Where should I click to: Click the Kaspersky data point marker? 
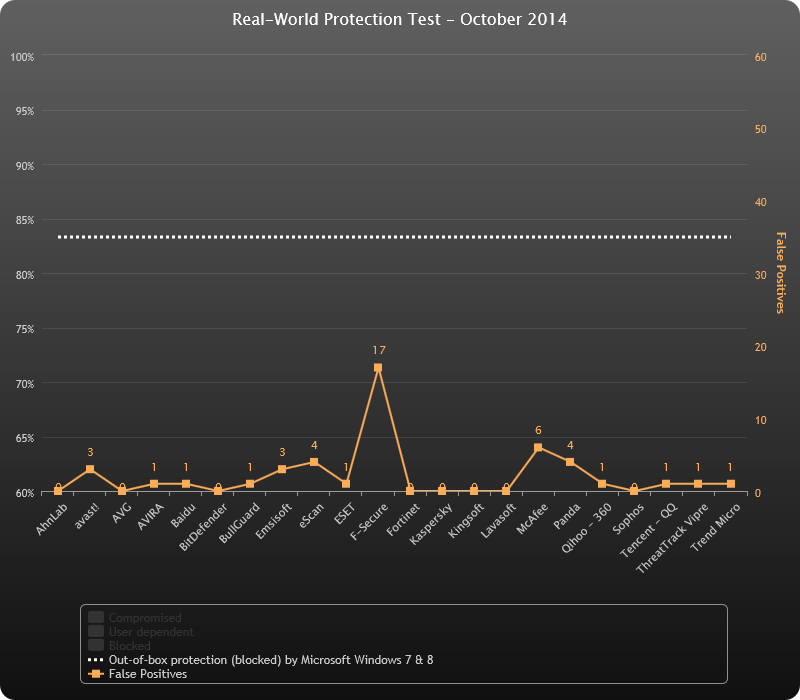click(442, 491)
